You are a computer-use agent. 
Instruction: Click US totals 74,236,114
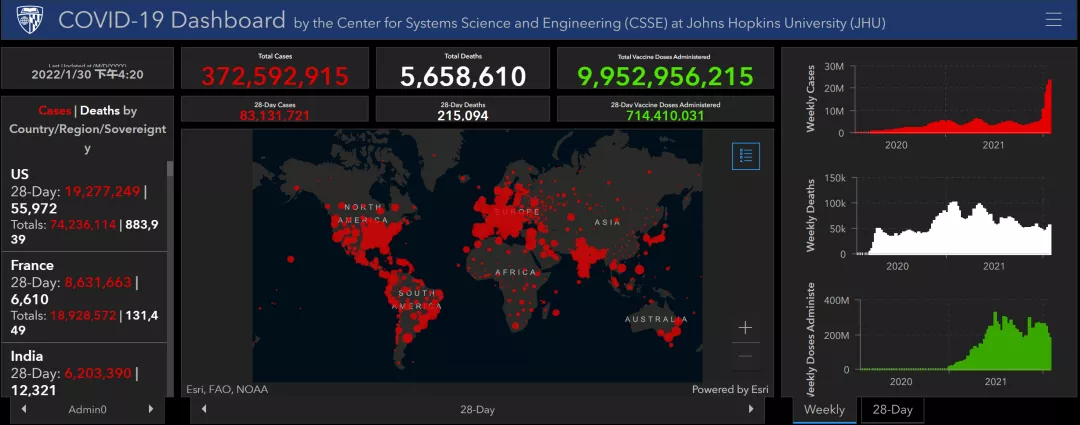coord(83,225)
